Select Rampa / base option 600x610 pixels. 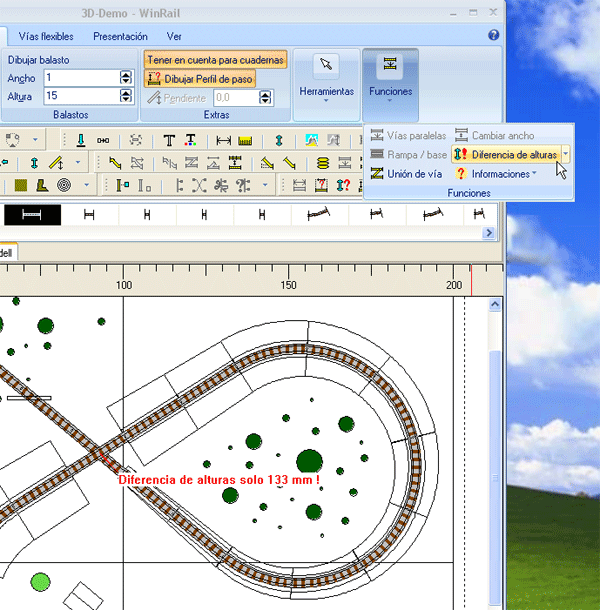pyautogui.click(x=409, y=154)
